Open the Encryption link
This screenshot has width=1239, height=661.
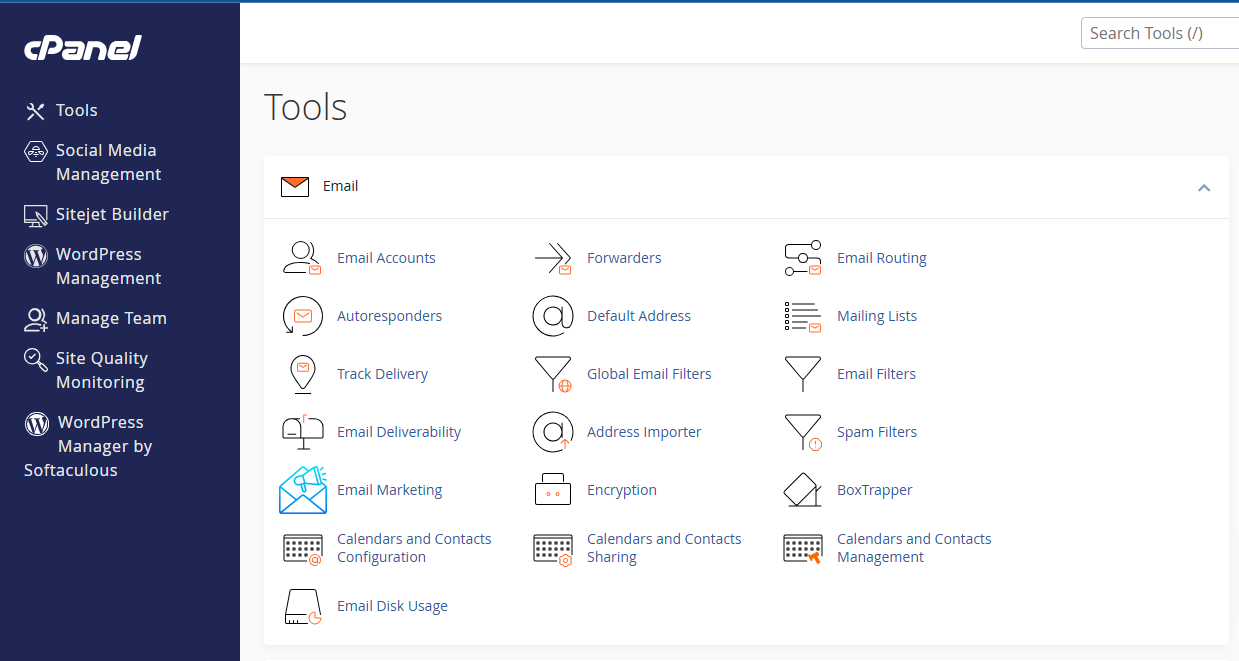pyautogui.click(x=622, y=490)
